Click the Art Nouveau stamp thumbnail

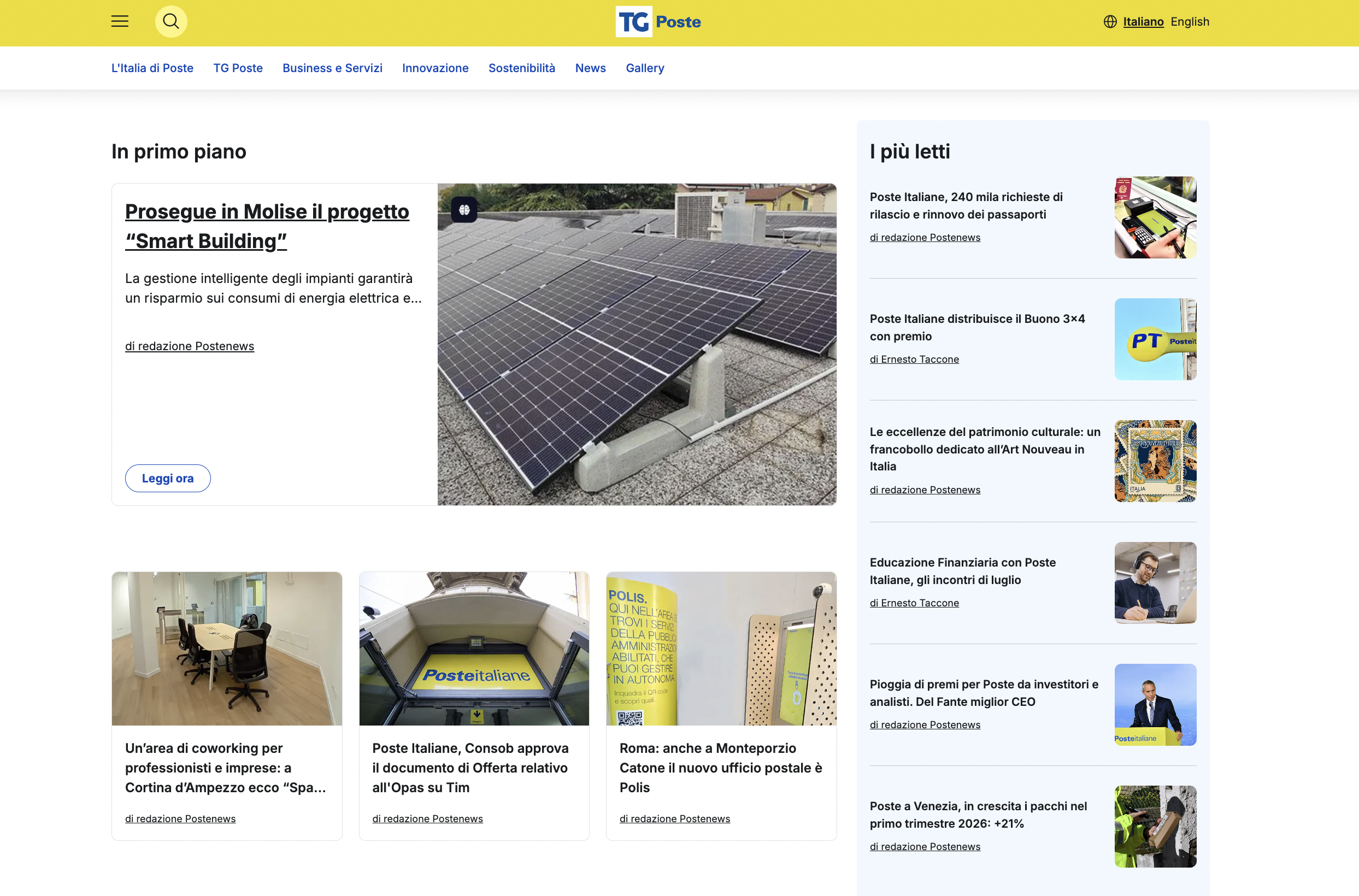(1156, 461)
